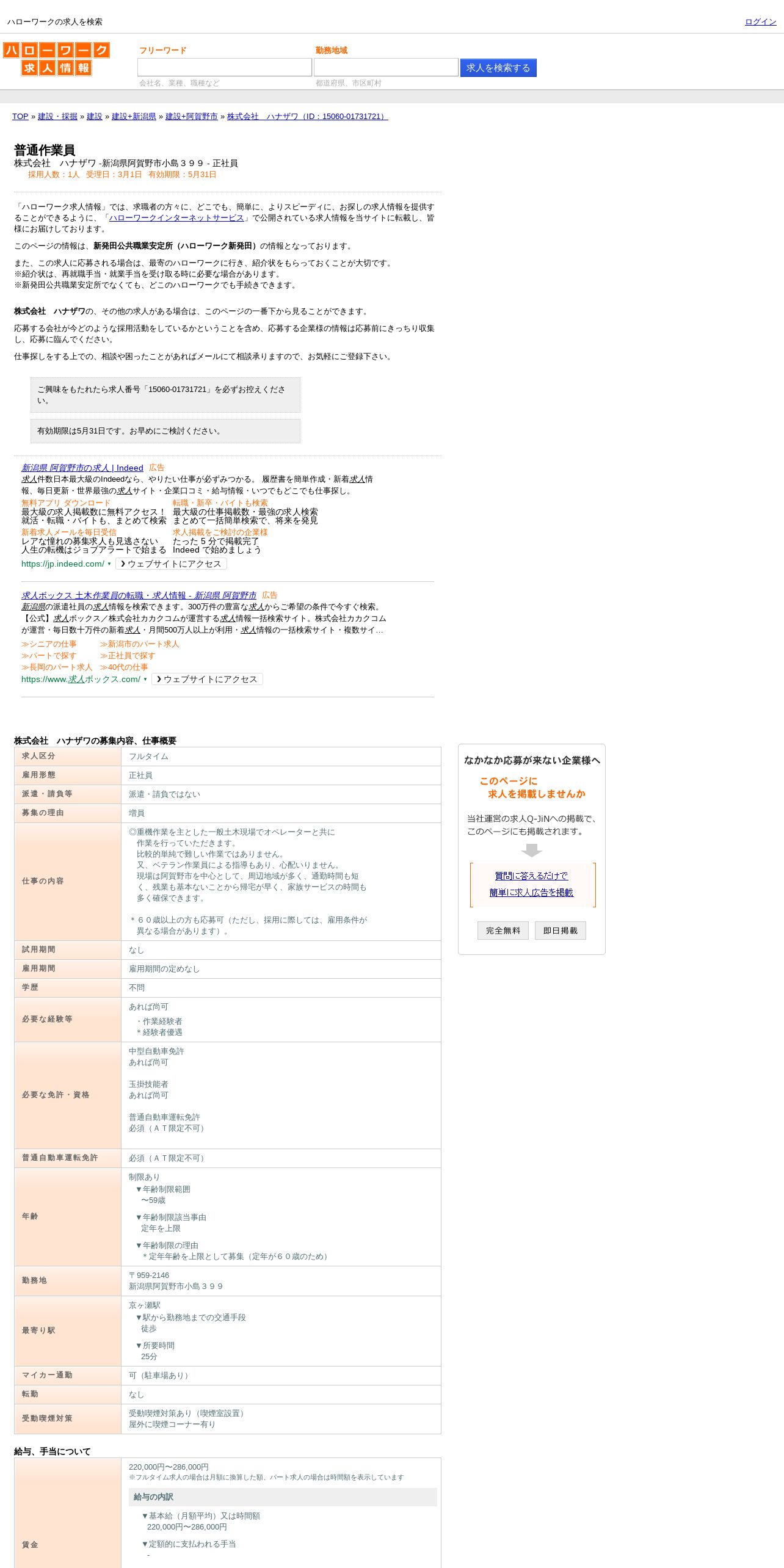Image resolution: width=784 pixels, height=1568 pixels.
Task: Click the ログイン link
Action: point(760,22)
